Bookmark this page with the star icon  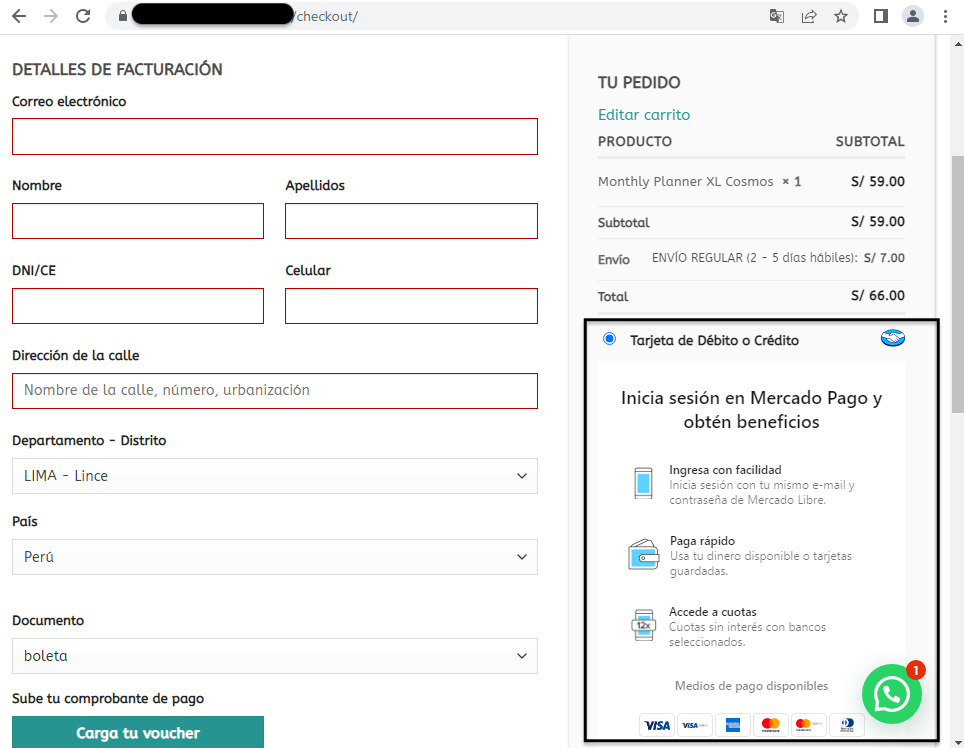tap(840, 16)
